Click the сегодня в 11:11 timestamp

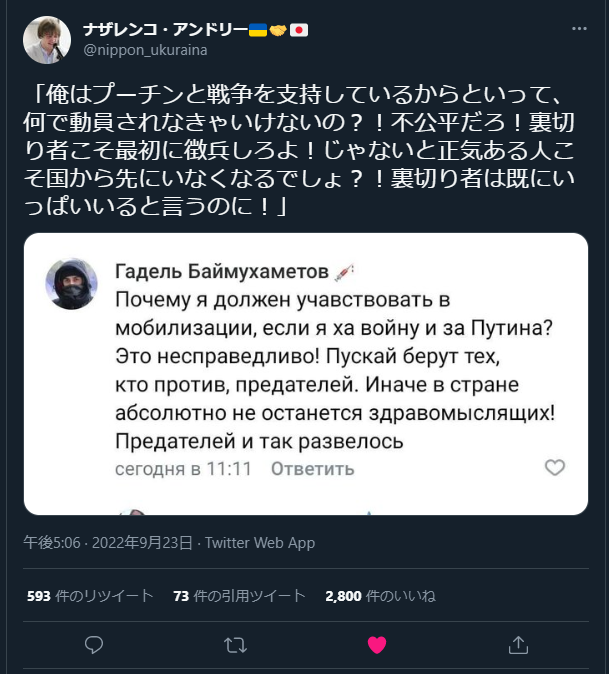pos(183,468)
